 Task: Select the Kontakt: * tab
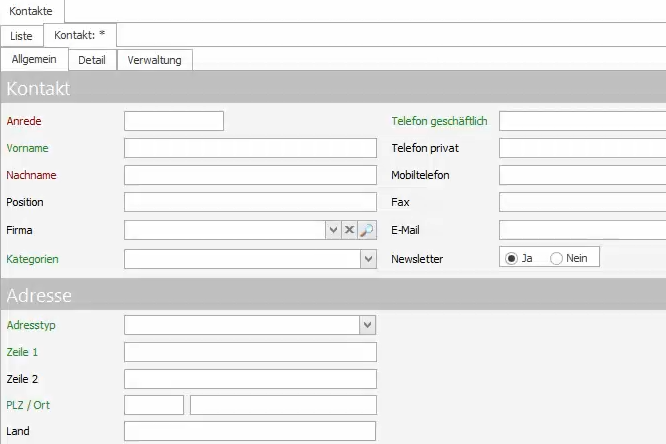[79, 35]
